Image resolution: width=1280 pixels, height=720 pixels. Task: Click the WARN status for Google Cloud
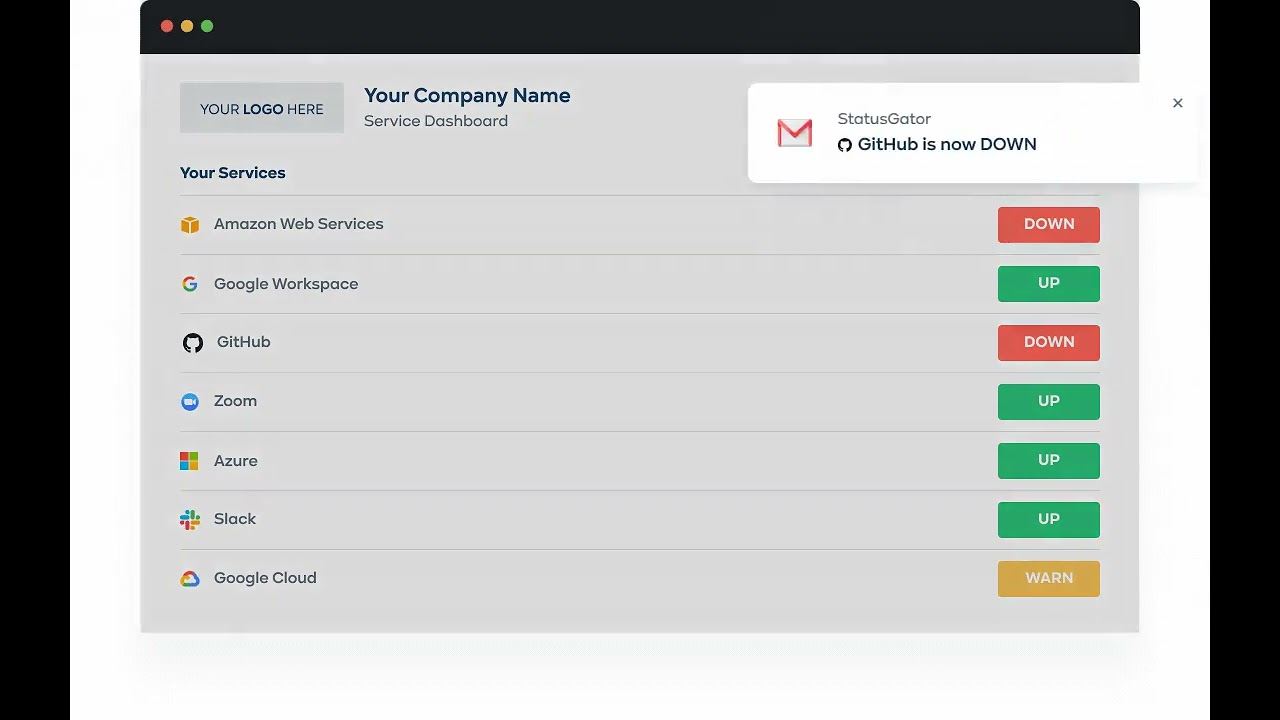pyautogui.click(x=1049, y=579)
